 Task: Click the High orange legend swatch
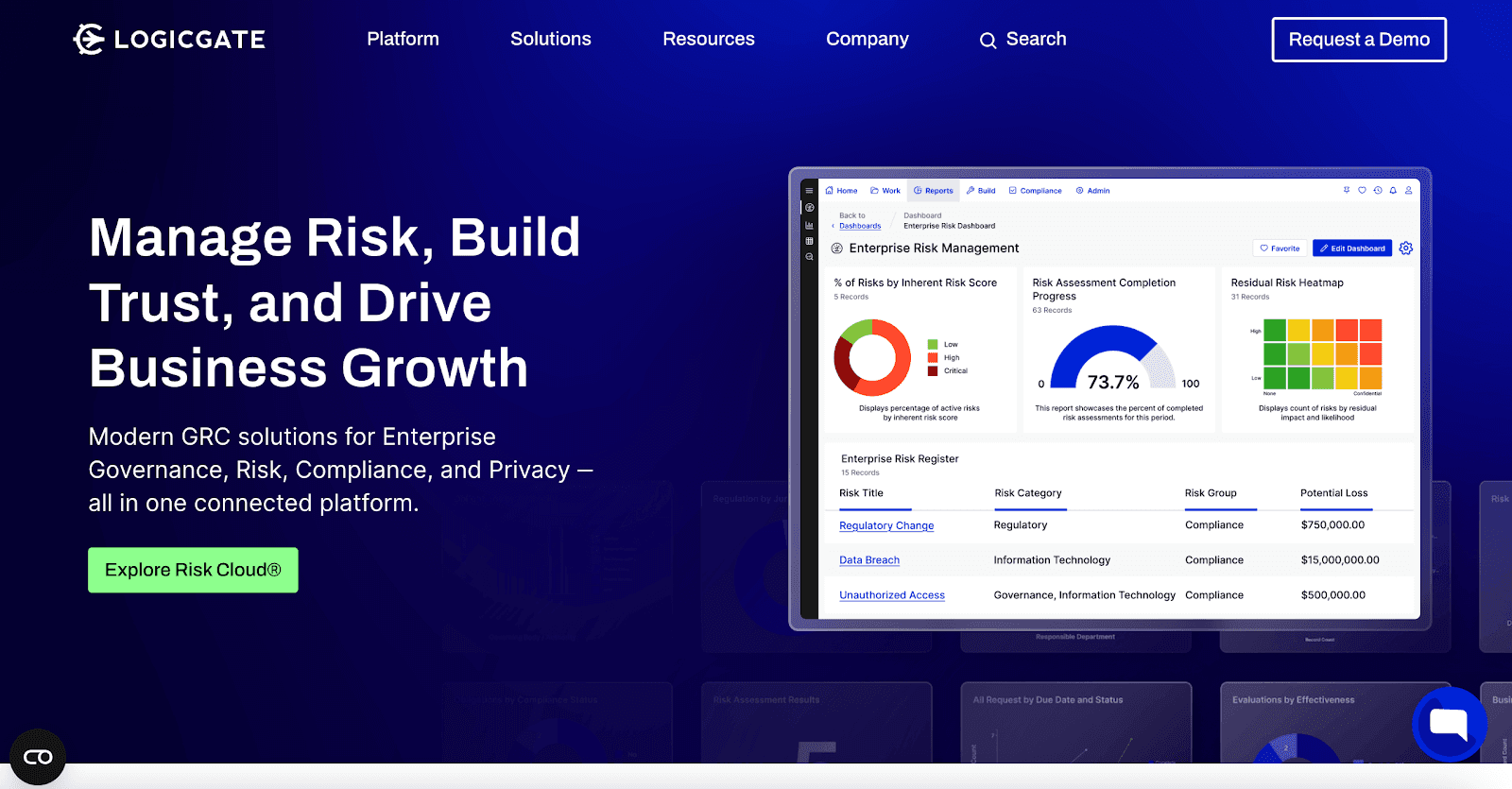[x=933, y=358]
